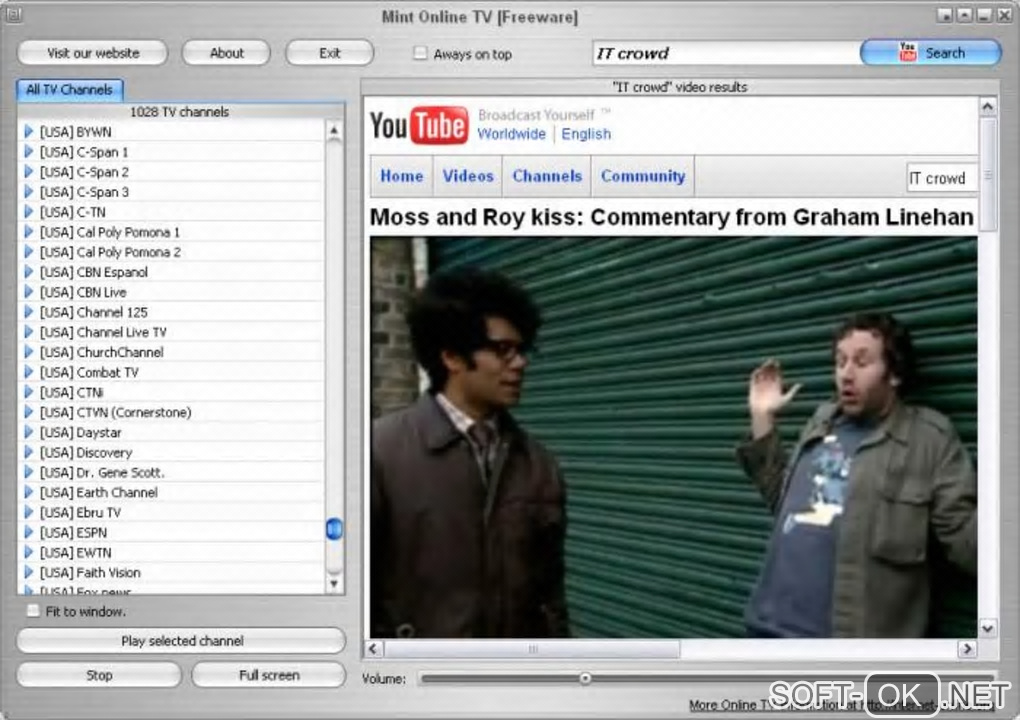The width and height of the screenshot is (1020, 720).
Task: Switch to the All TV Channels tab
Action: tap(70, 90)
